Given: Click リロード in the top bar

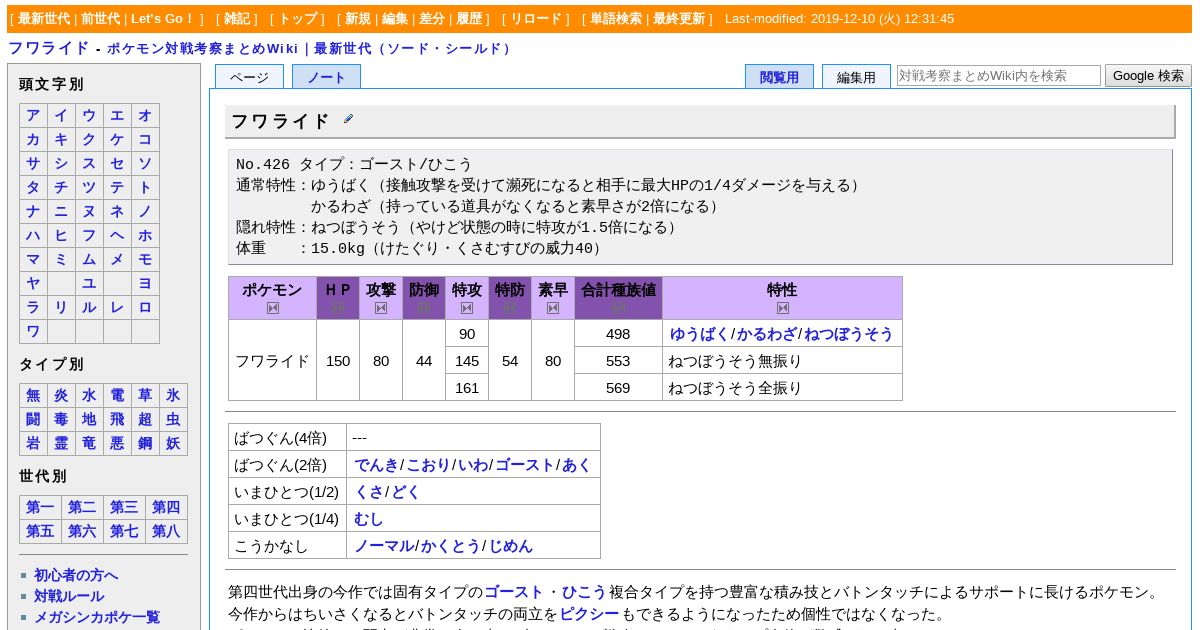Looking at the screenshot, I should (536, 19).
